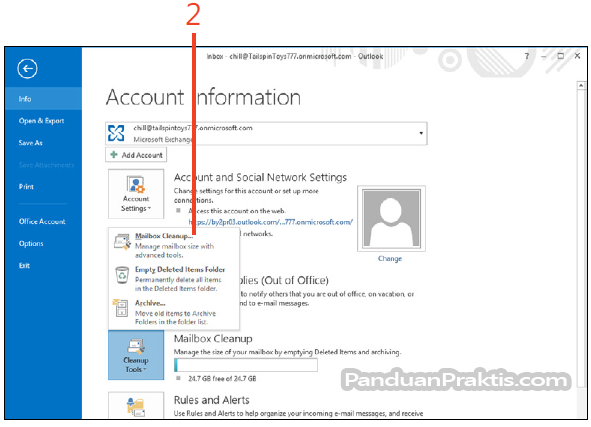Click the back arrow circle icon
The width and height of the screenshot is (591, 427).
pyautogui.click(x=27, y=69)
